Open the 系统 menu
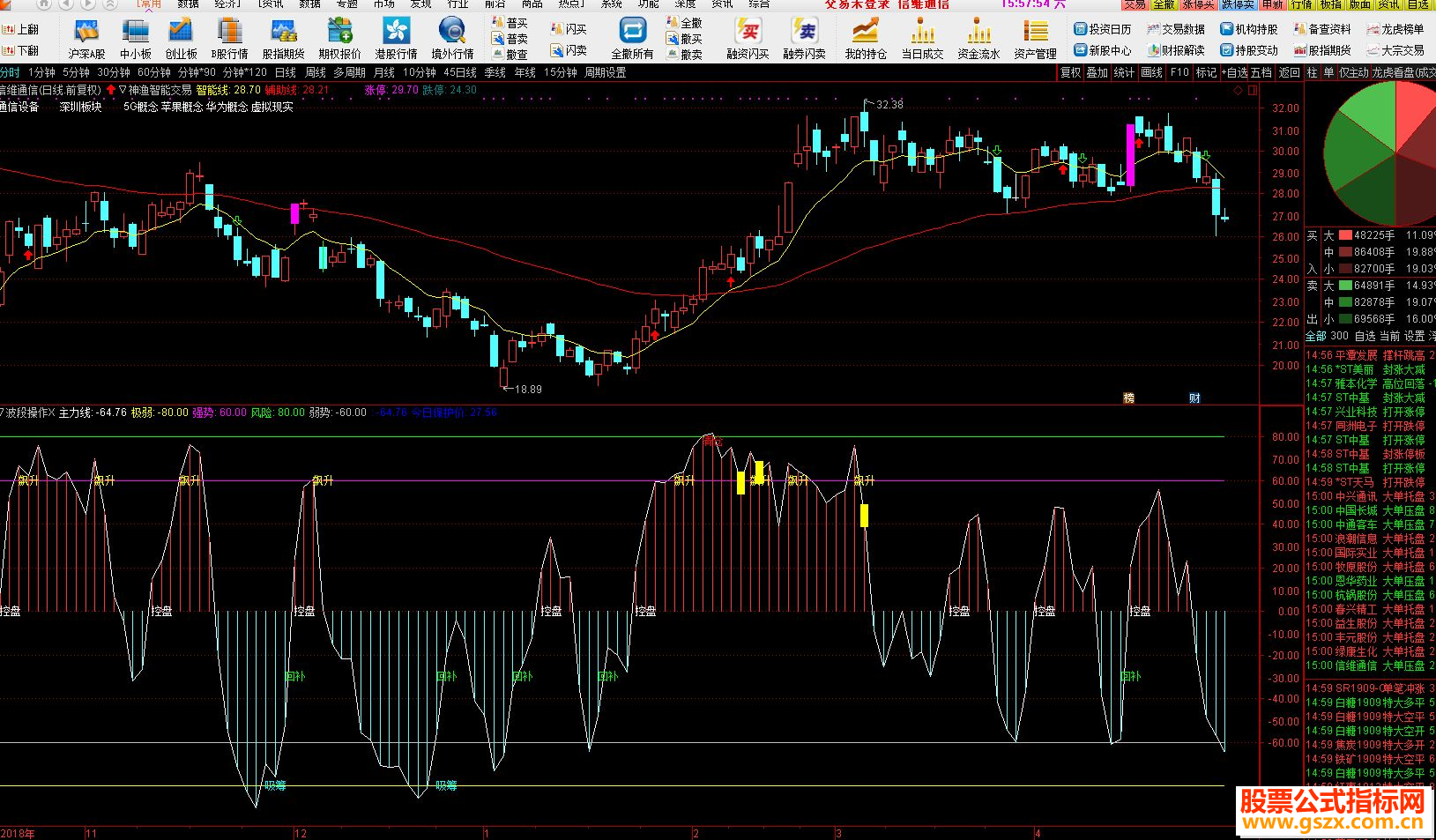1436x840 pixels. (x=612, y=4)
